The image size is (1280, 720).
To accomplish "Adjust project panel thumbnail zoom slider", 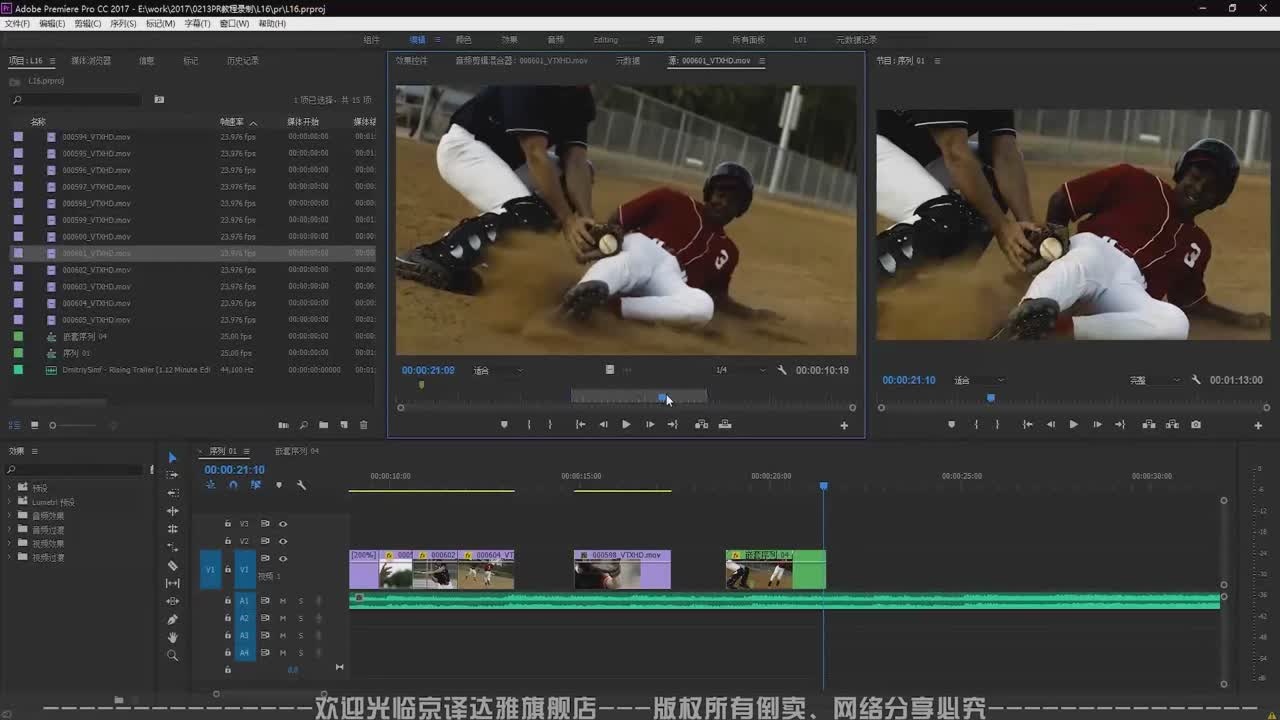I will tap(53, 425).
